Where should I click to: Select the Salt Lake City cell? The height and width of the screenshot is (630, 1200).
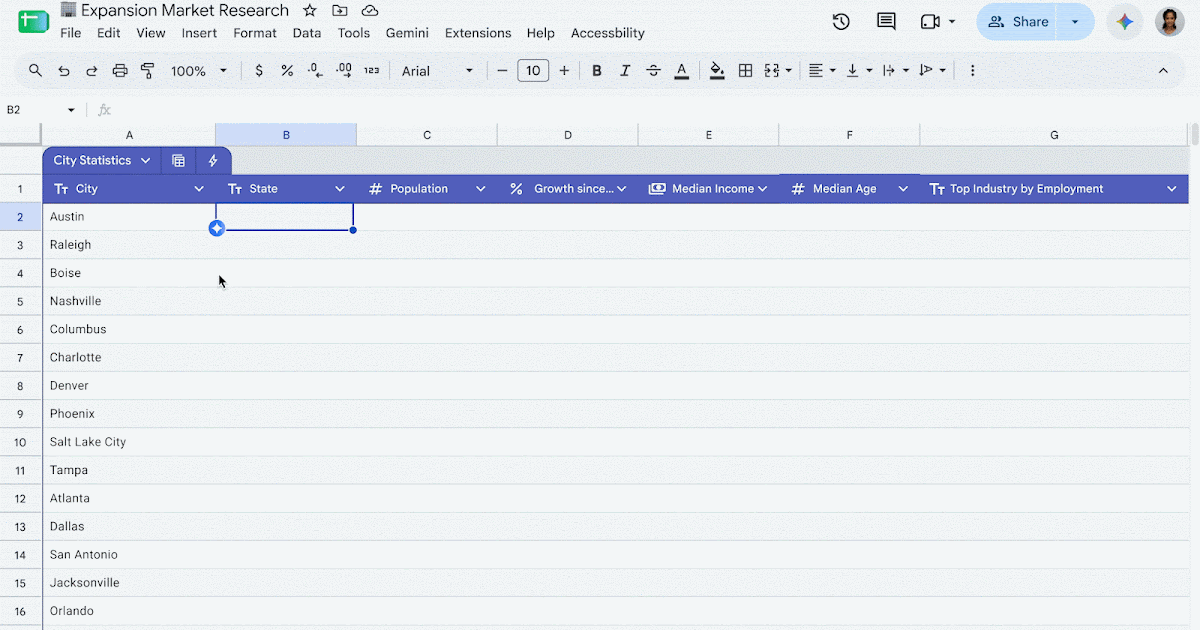[x=129, y=442]
